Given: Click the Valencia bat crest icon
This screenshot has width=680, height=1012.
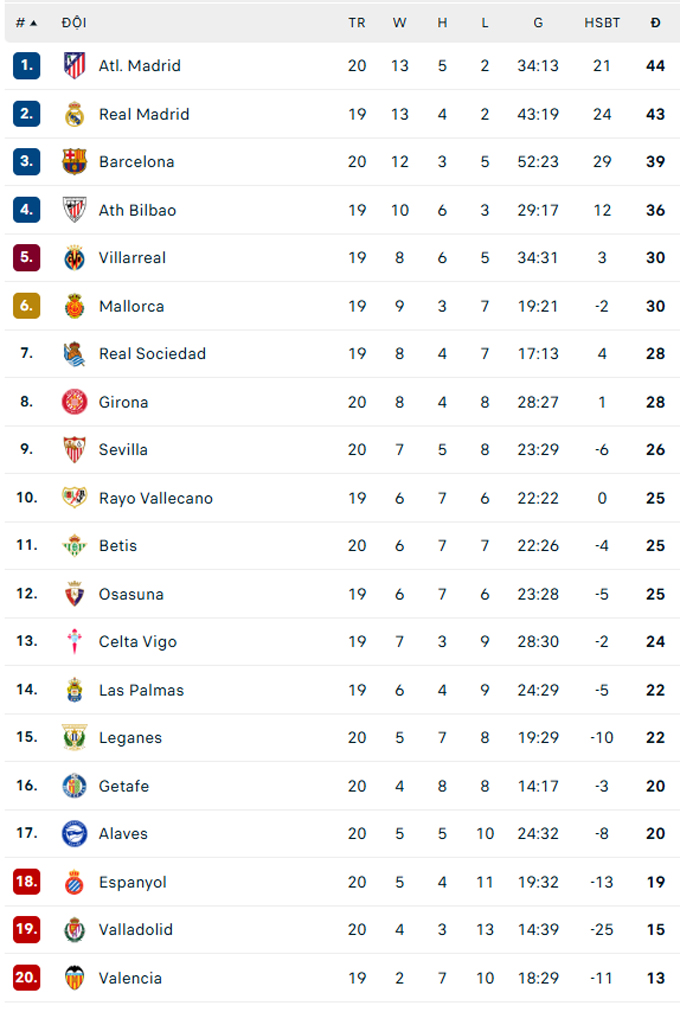Looking at the screenshot, I should tap(74, 978).
